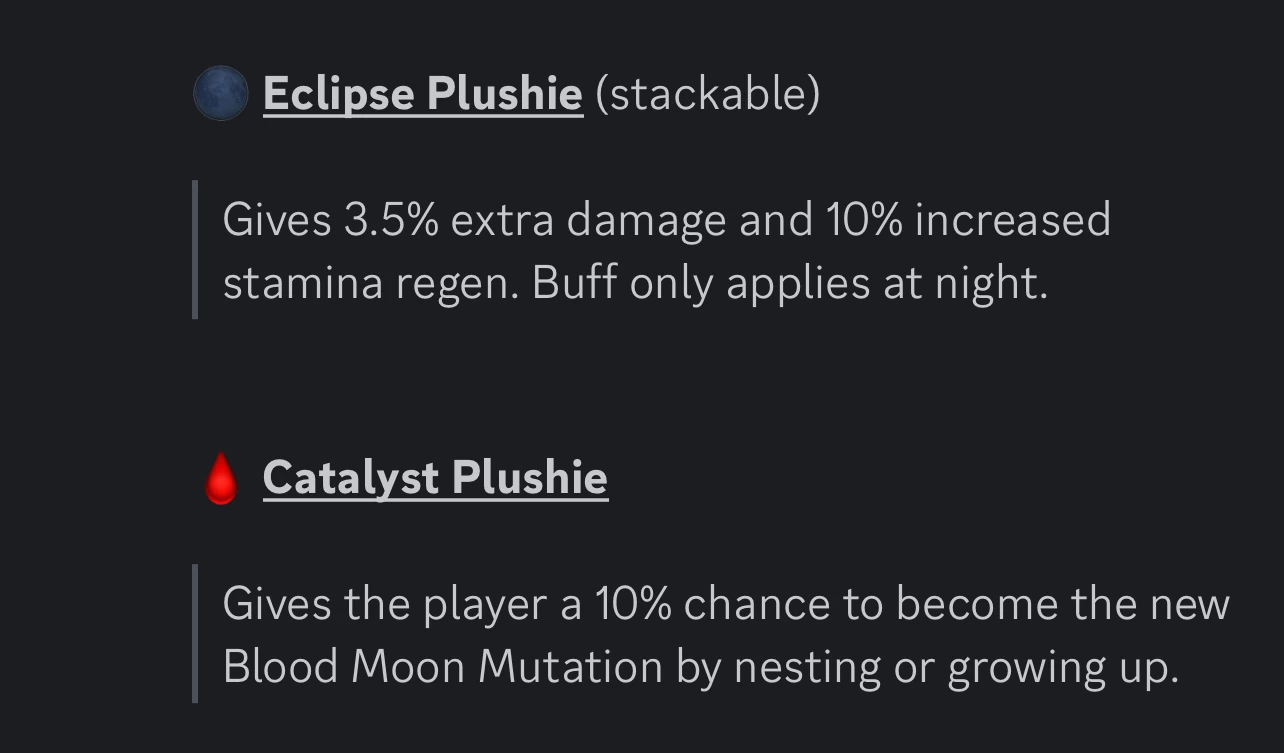
Task: Click the word "nesting"
Action: tap(807, 667)
